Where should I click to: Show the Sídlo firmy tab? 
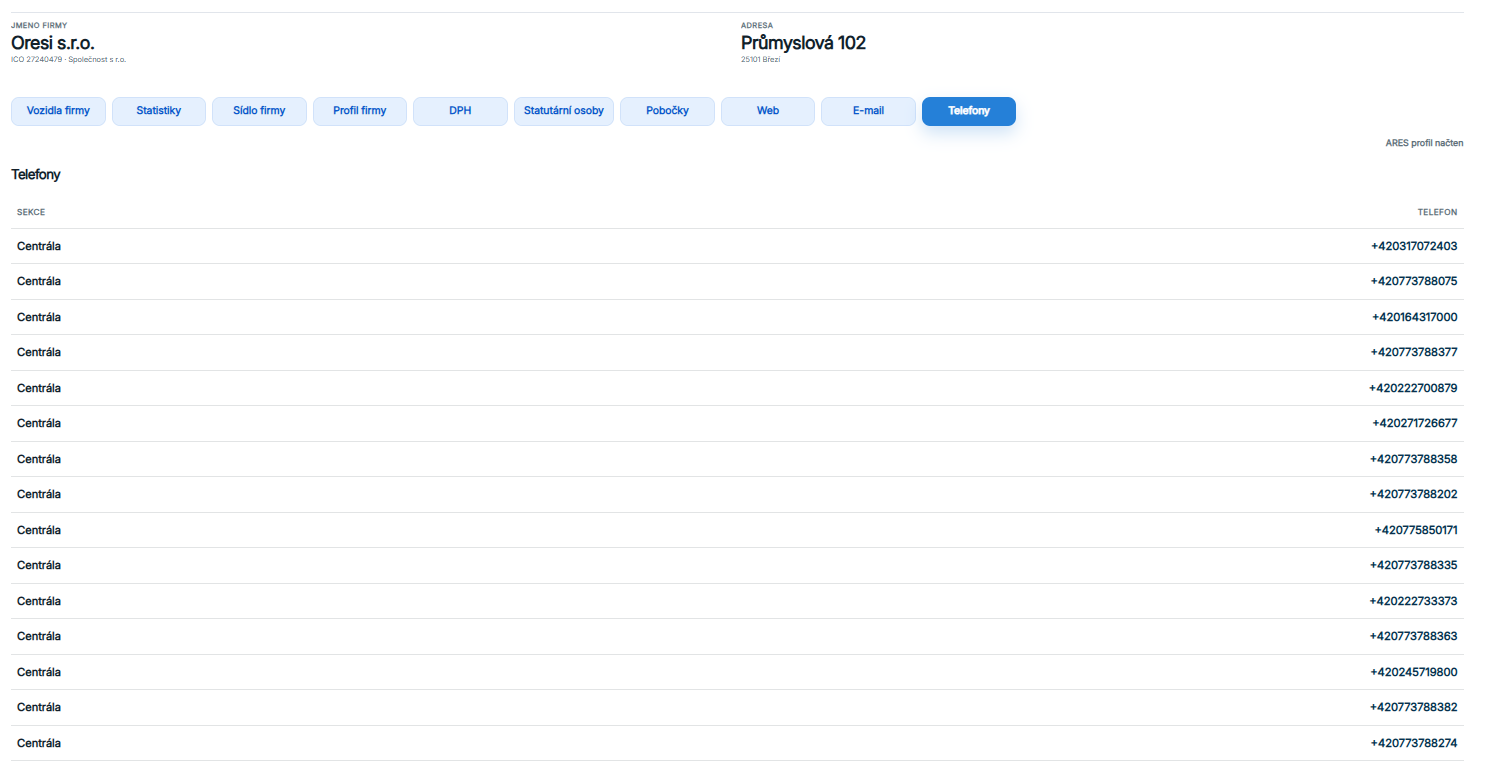(x=259, y=111)
